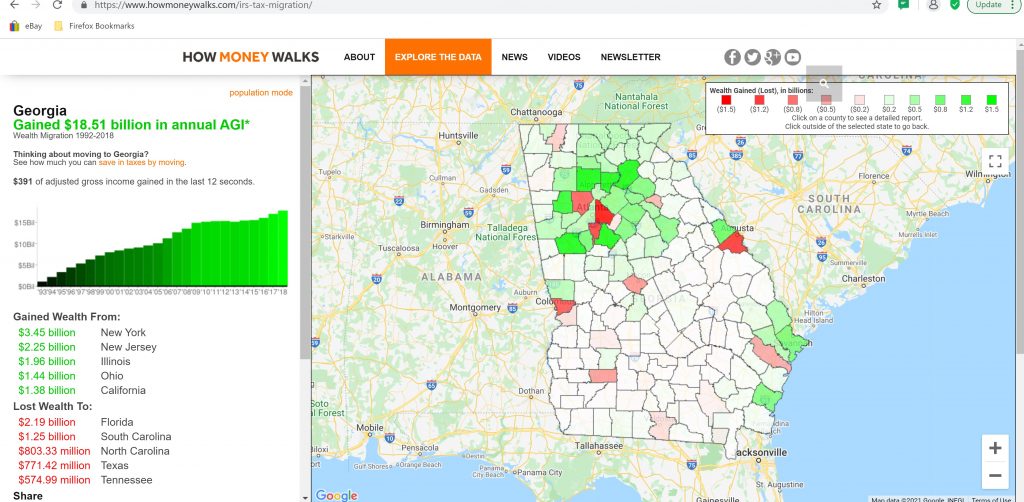Click the site search magnifier icon
1024x502 pixels.
824,83
